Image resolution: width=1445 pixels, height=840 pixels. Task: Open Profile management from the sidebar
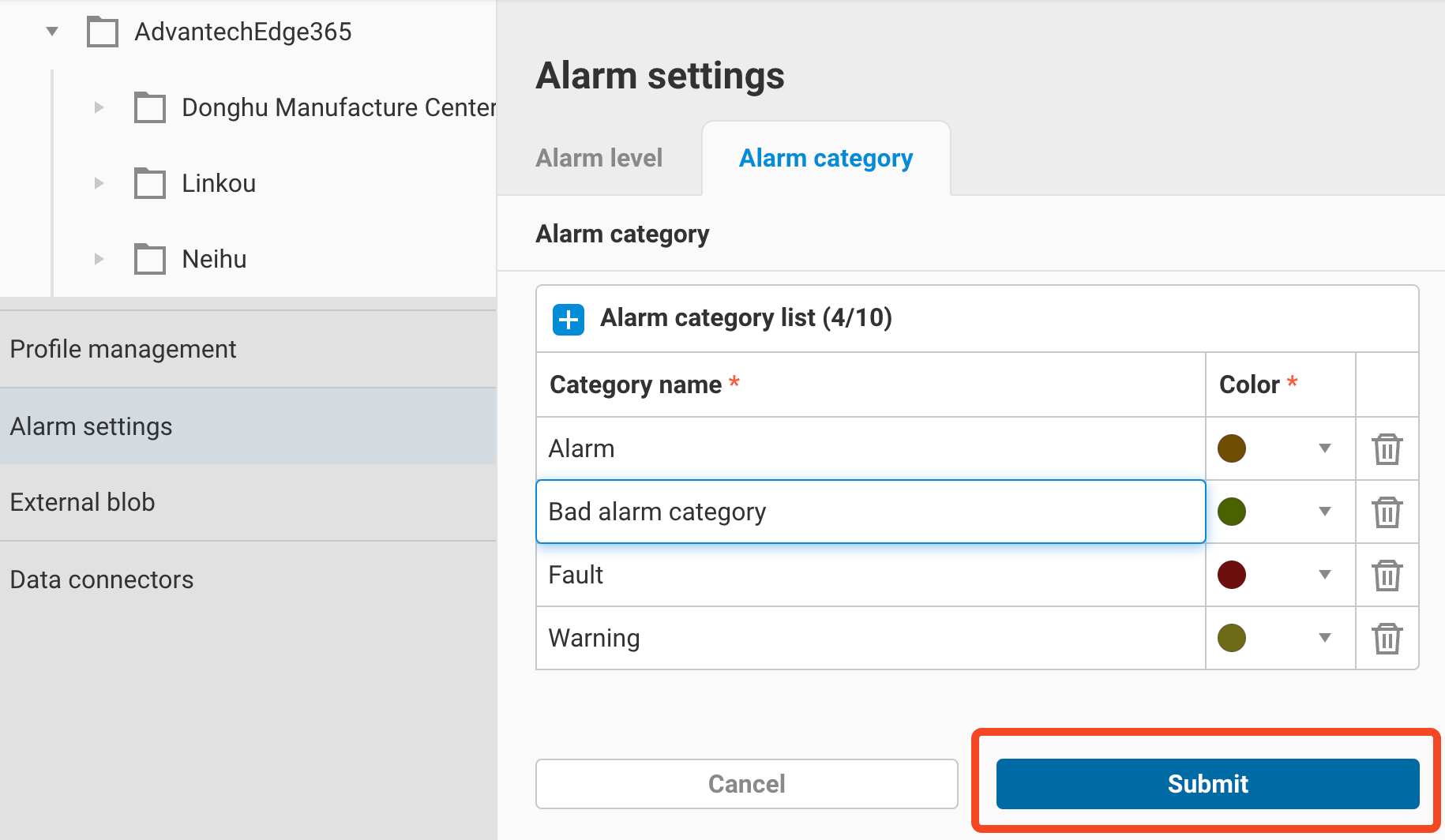123,349
